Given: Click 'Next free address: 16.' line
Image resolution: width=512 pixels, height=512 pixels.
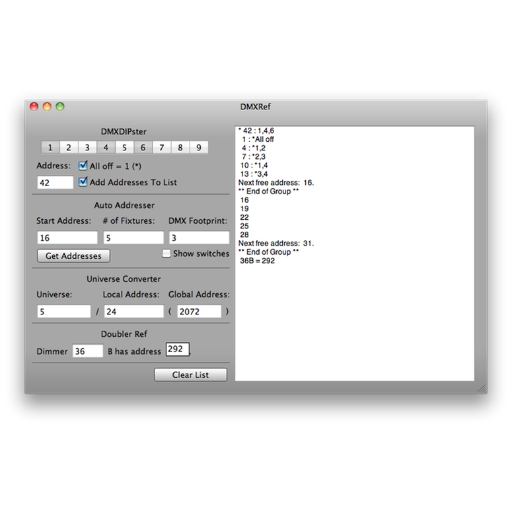Looking at the screenshot, I should click(276, 183).
